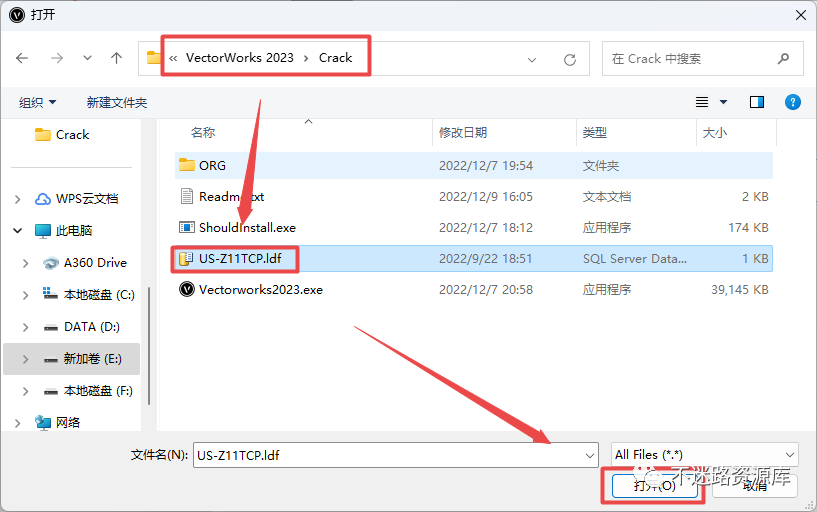Sort by 大小 column header

pyautogui.click(x=714, y=133)
